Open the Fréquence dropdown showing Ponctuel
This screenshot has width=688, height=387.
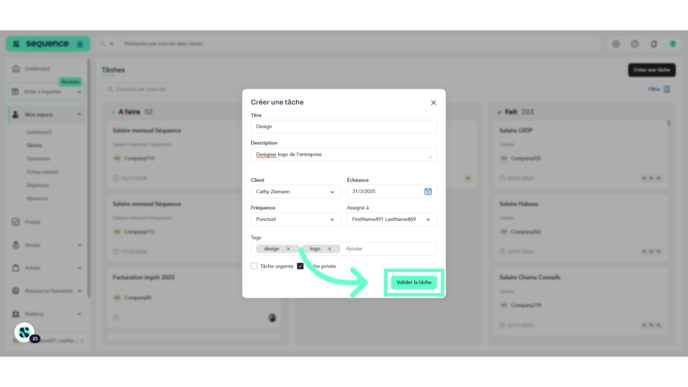point(295,219)
